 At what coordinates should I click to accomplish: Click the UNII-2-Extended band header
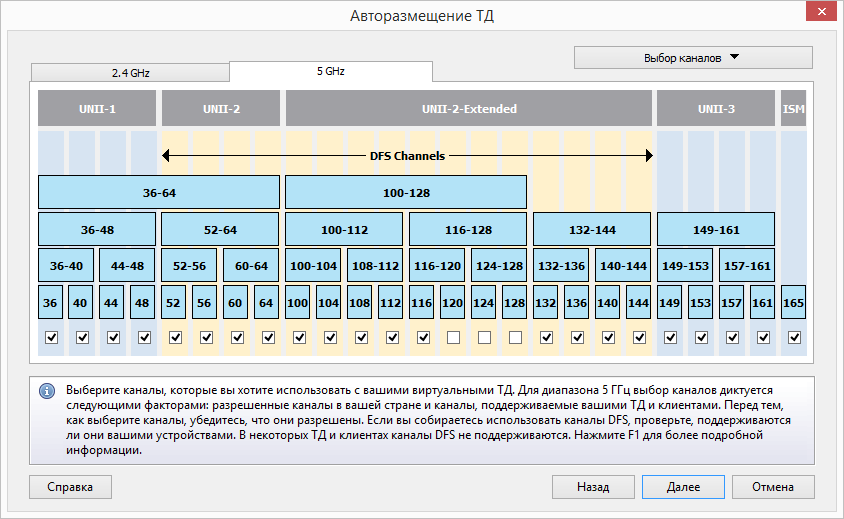(469, 108)
